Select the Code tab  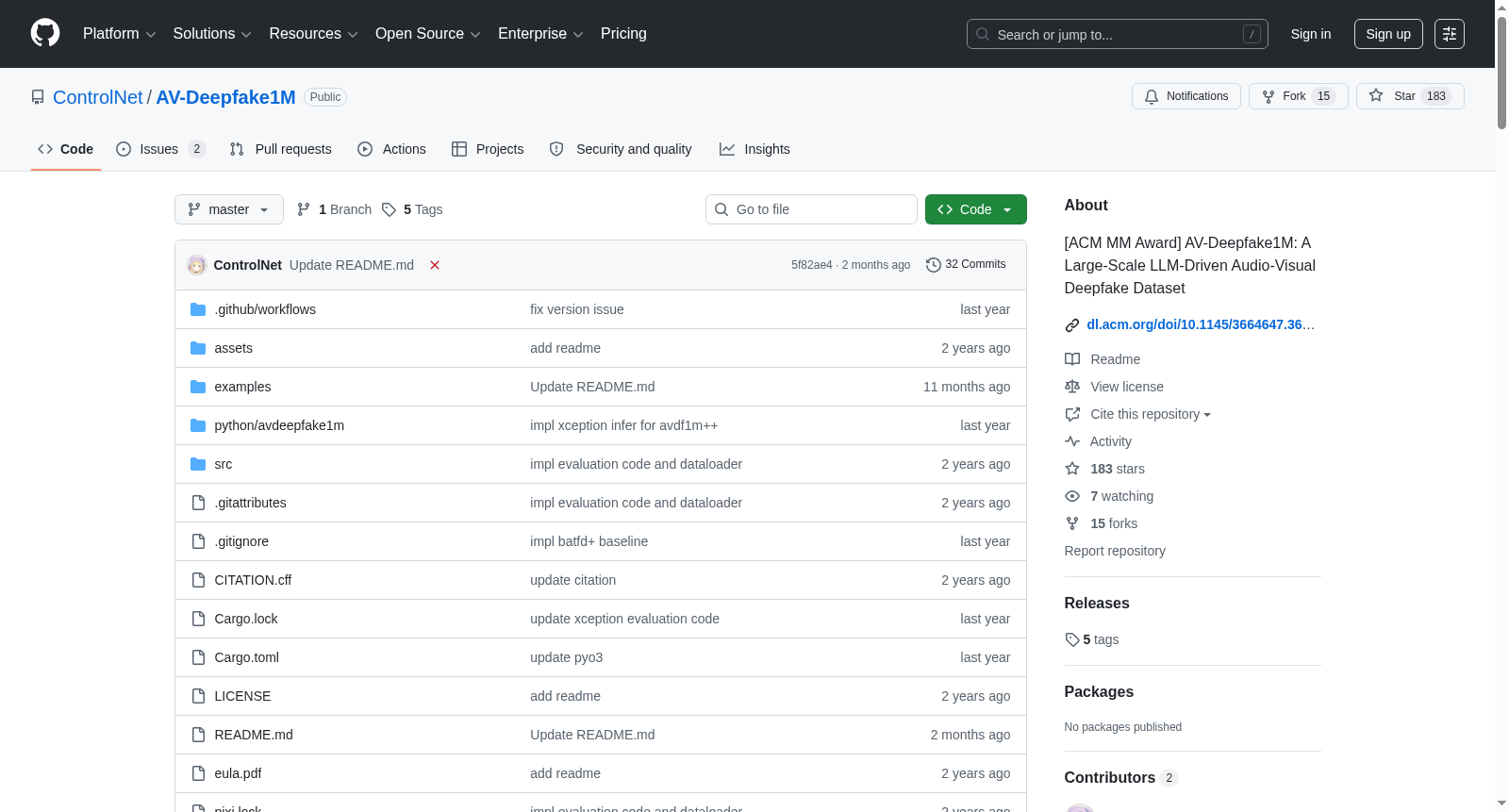pos(66,149)
